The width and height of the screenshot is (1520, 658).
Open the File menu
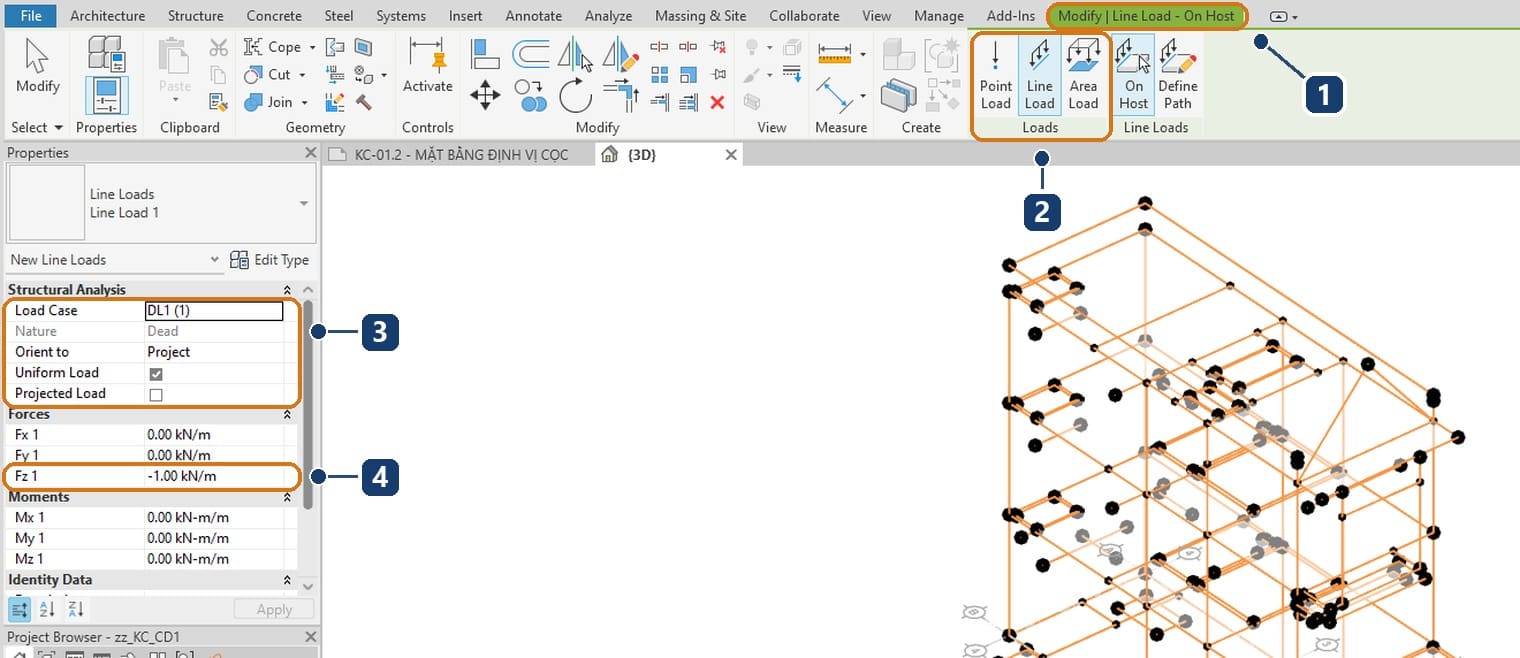click(x=31, y=15)
